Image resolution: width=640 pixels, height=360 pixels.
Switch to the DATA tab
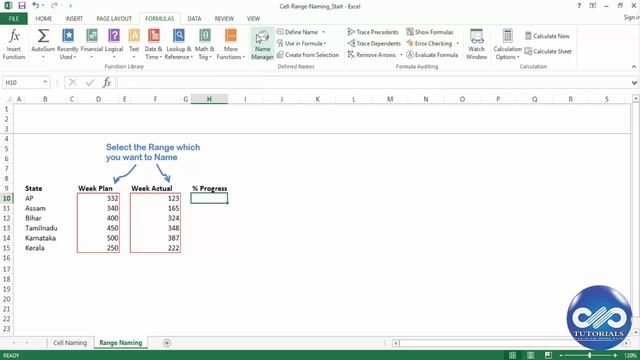[x=194, y=19]
